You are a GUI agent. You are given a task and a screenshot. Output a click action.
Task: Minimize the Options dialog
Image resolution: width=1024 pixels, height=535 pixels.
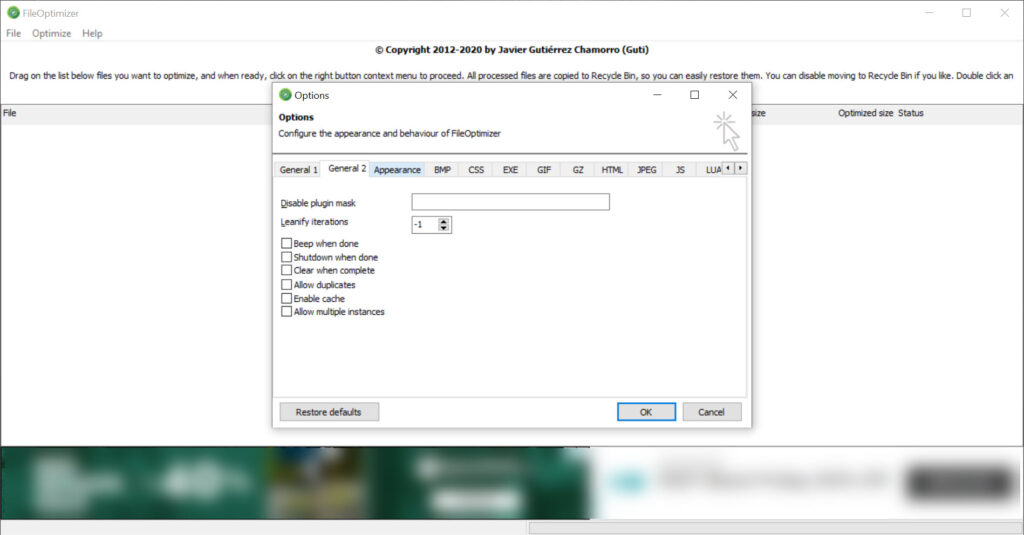pos(657,95)
